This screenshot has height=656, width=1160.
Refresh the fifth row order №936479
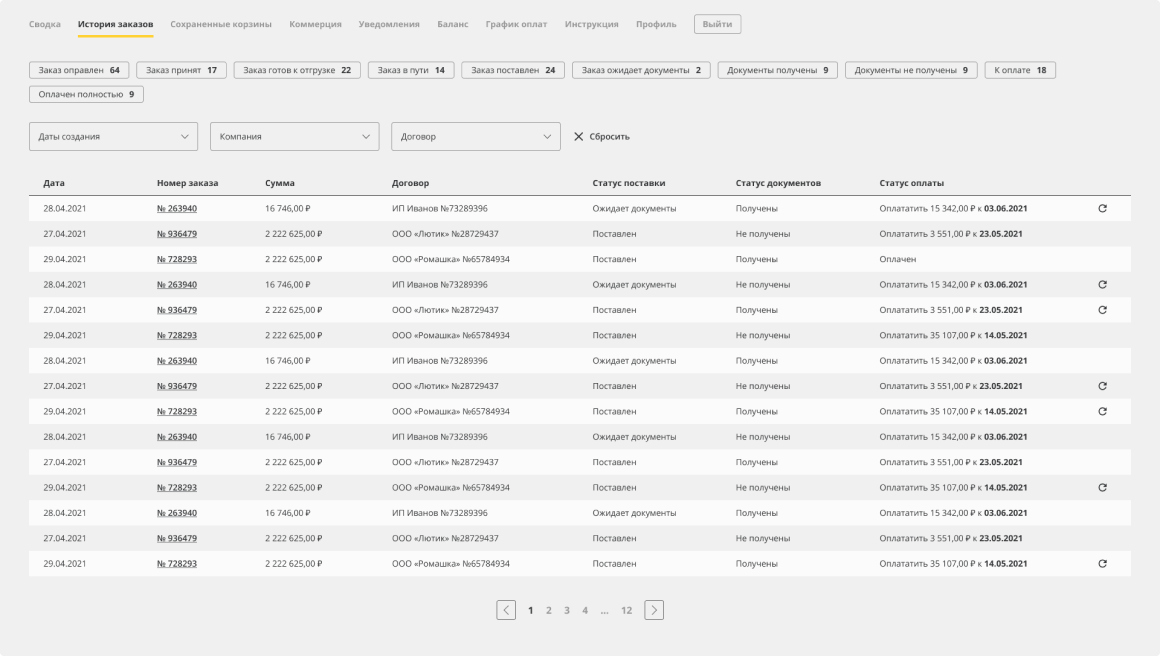1102,310
